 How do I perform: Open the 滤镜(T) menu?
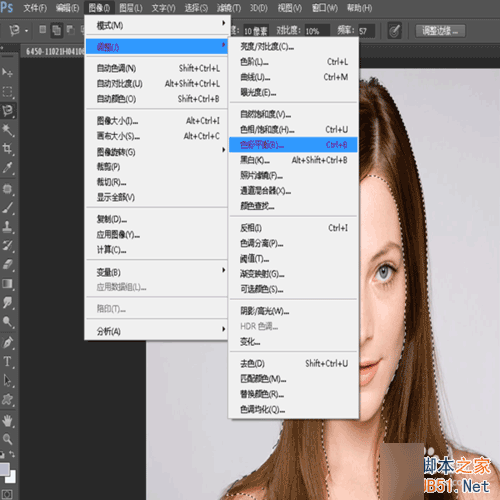point(229,8)
